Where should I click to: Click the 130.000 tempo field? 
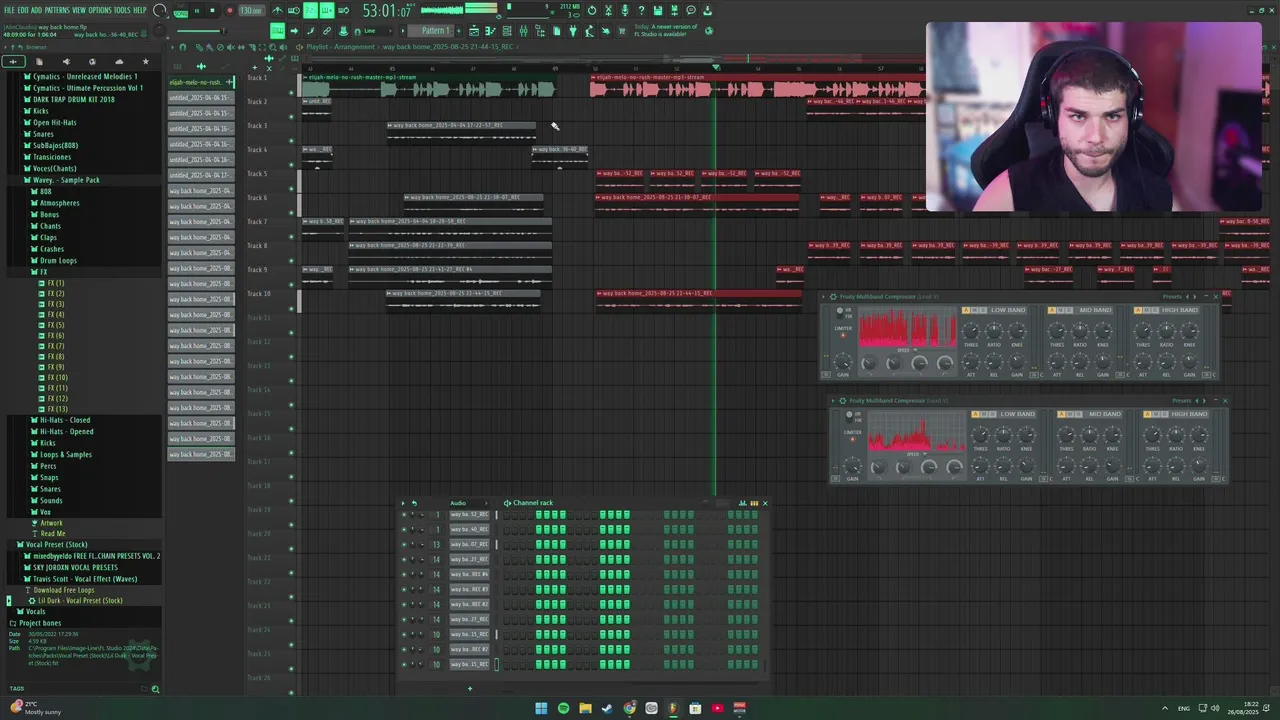[252, 10]
